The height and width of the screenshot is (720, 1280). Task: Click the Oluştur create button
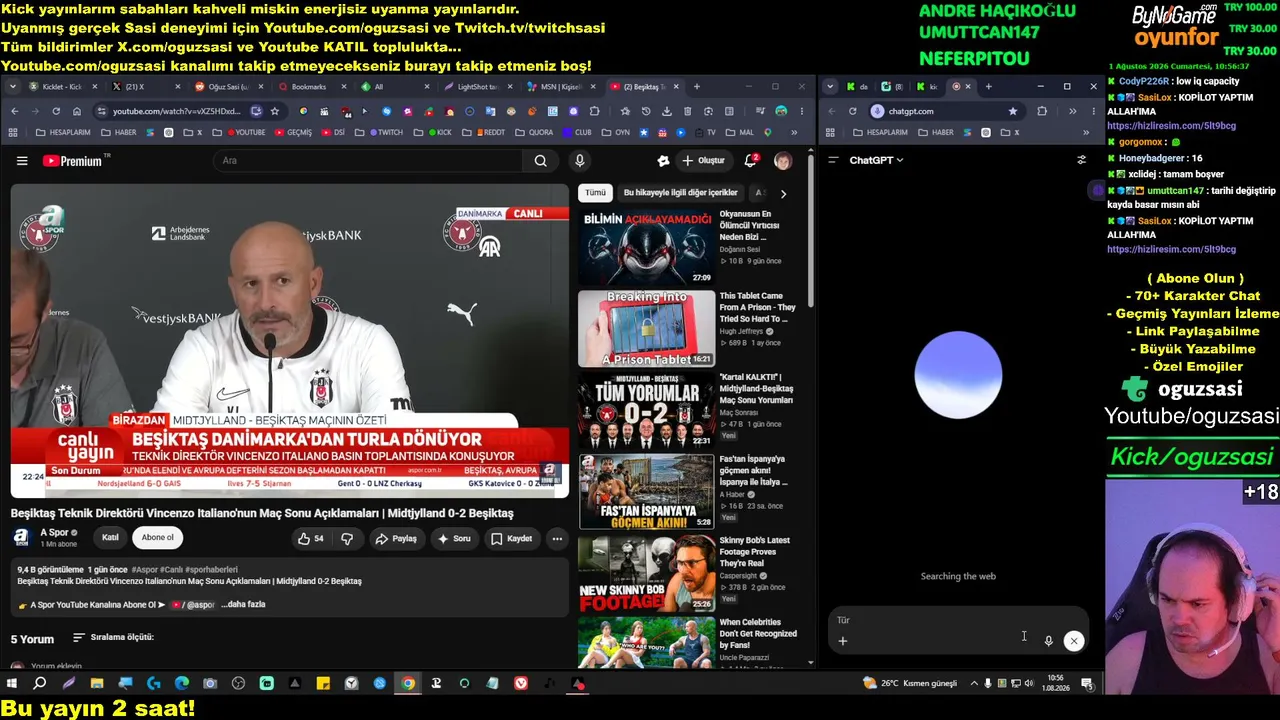(x=703, y=161)
